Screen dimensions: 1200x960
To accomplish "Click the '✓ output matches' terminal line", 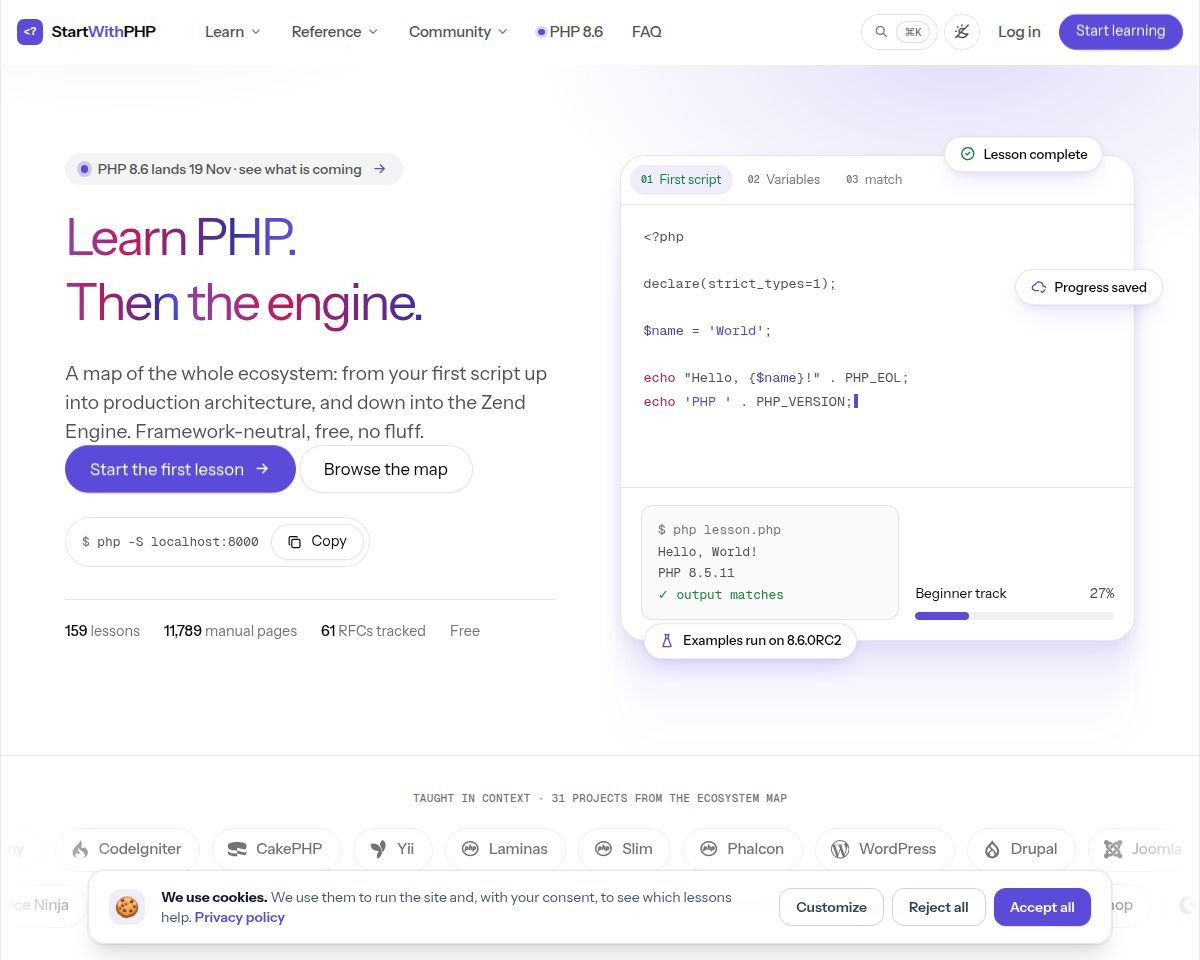I will (721, 595).
